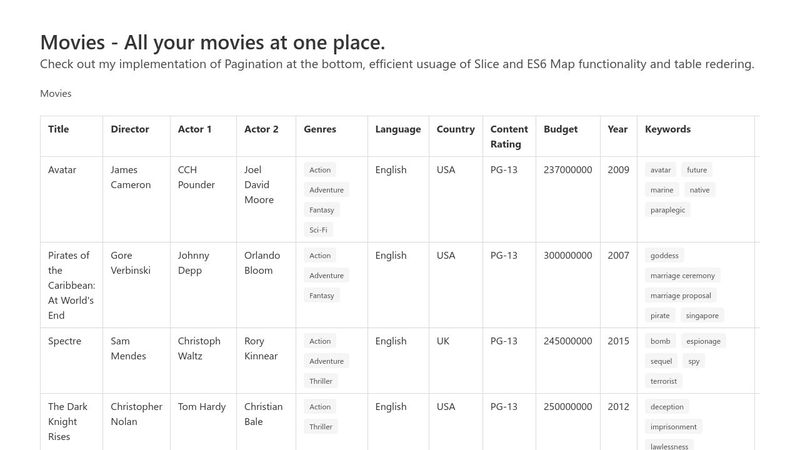
Task: Click the Thriller tag in Spectre row
Action: click(321, 381)
